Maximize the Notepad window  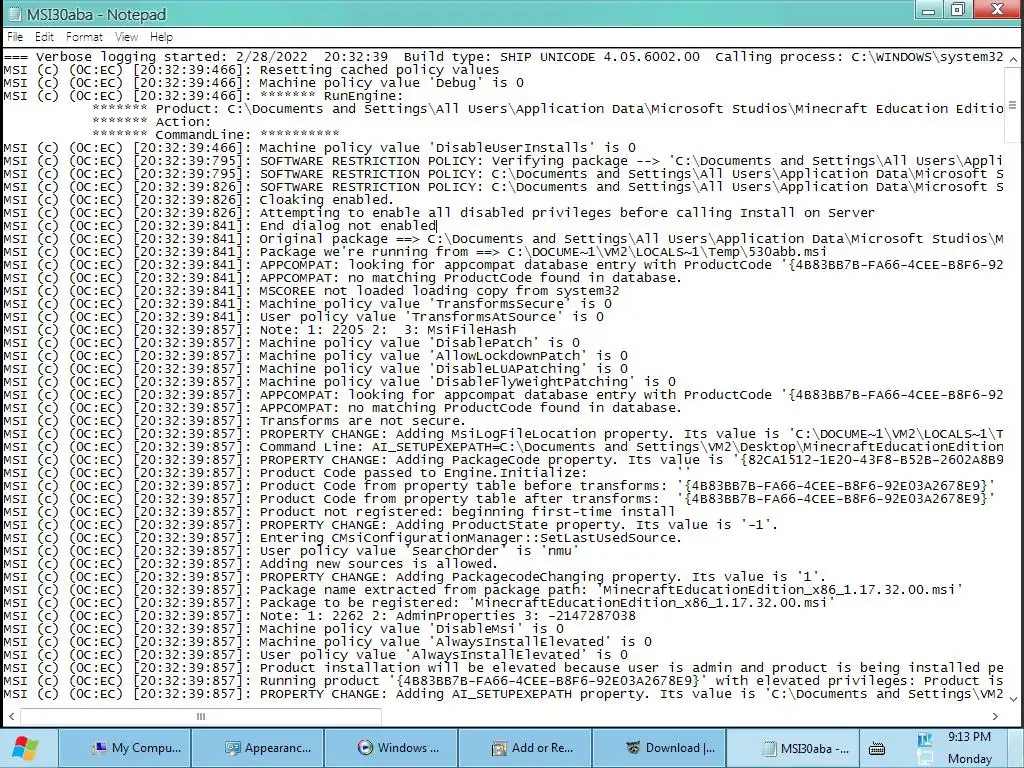pyautogui.click(x=957, y=10)
